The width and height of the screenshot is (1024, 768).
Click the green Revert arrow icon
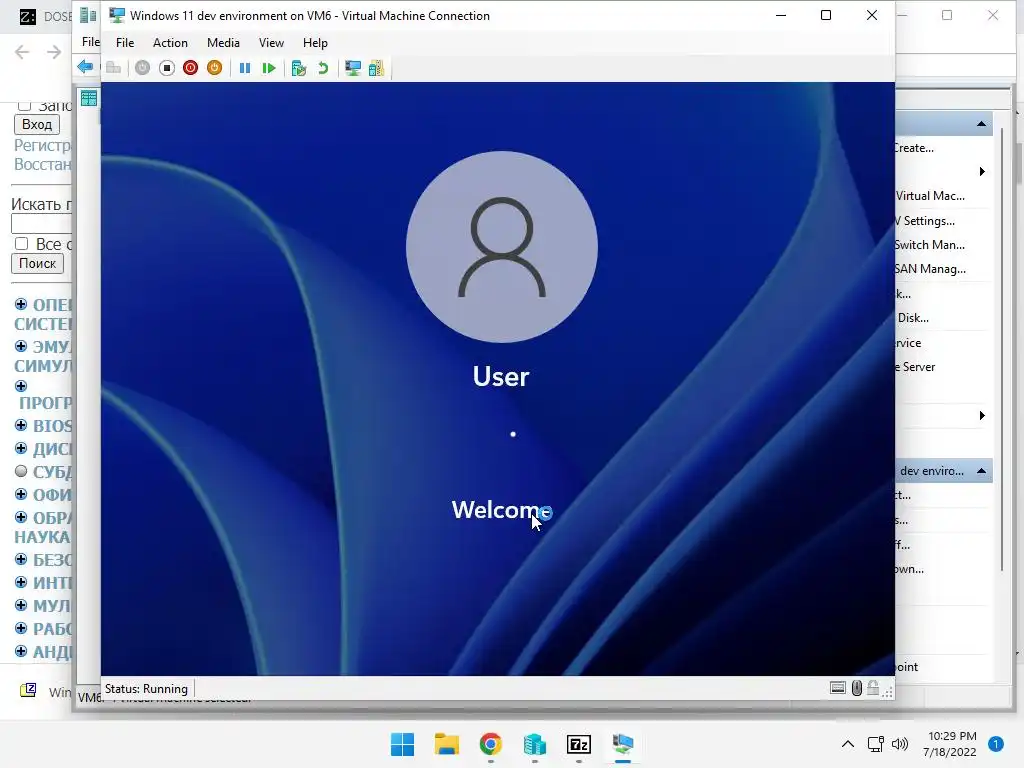pyautogui.click(x=323, y=68)
